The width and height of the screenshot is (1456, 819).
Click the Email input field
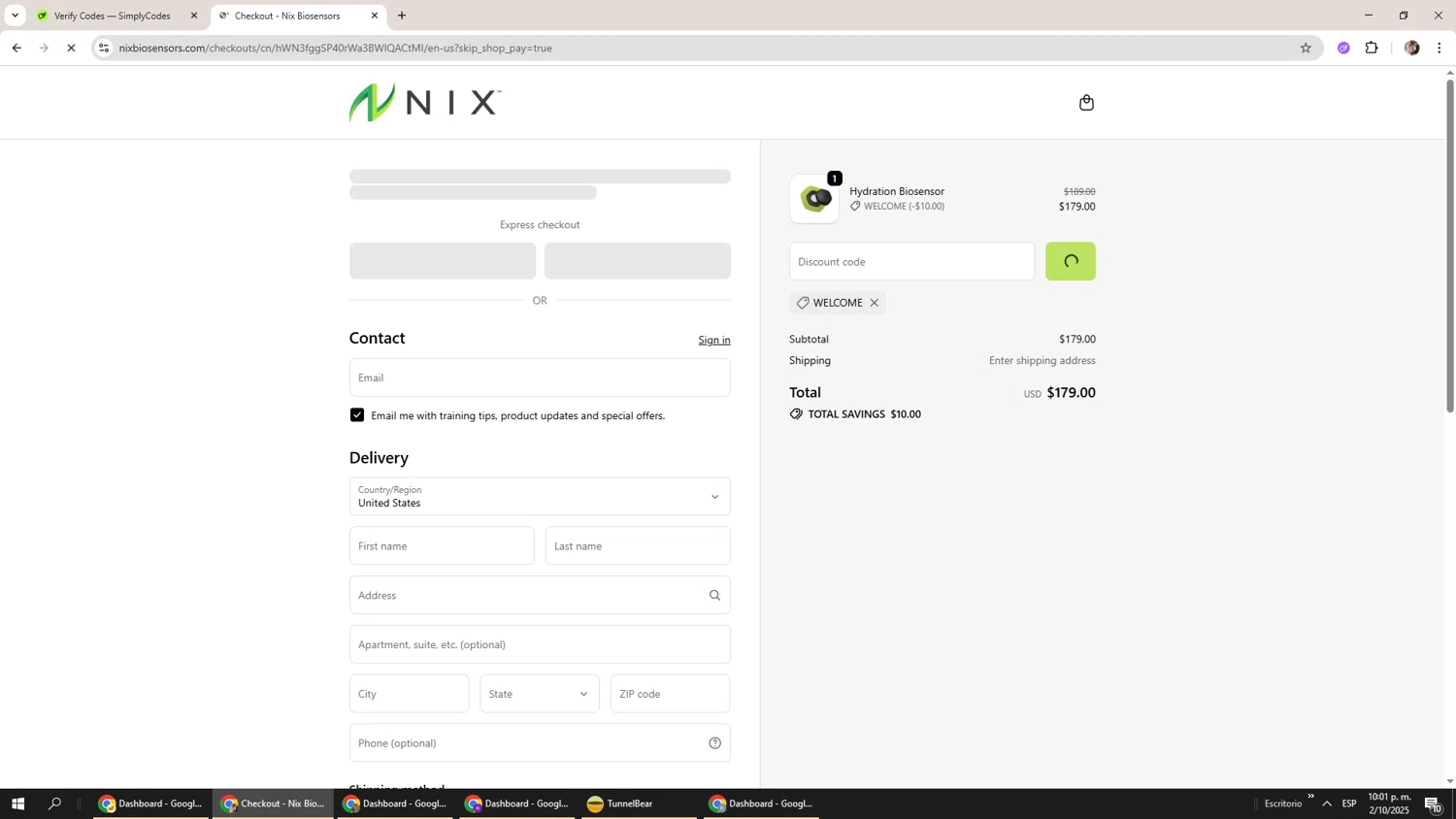tap(540, 377)
